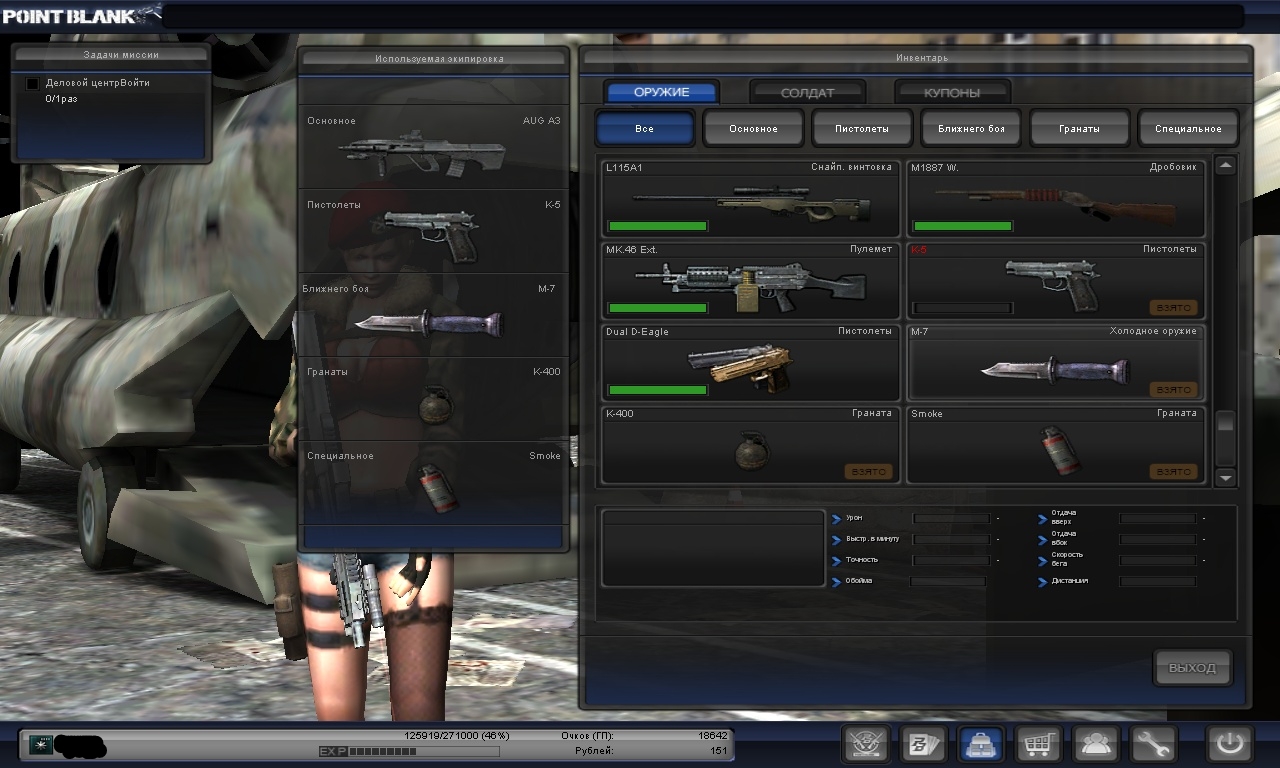The height and width of the screenshot is (768, 1280).
Task: Click the Дистанция stat label
Action: point(1069,581)
